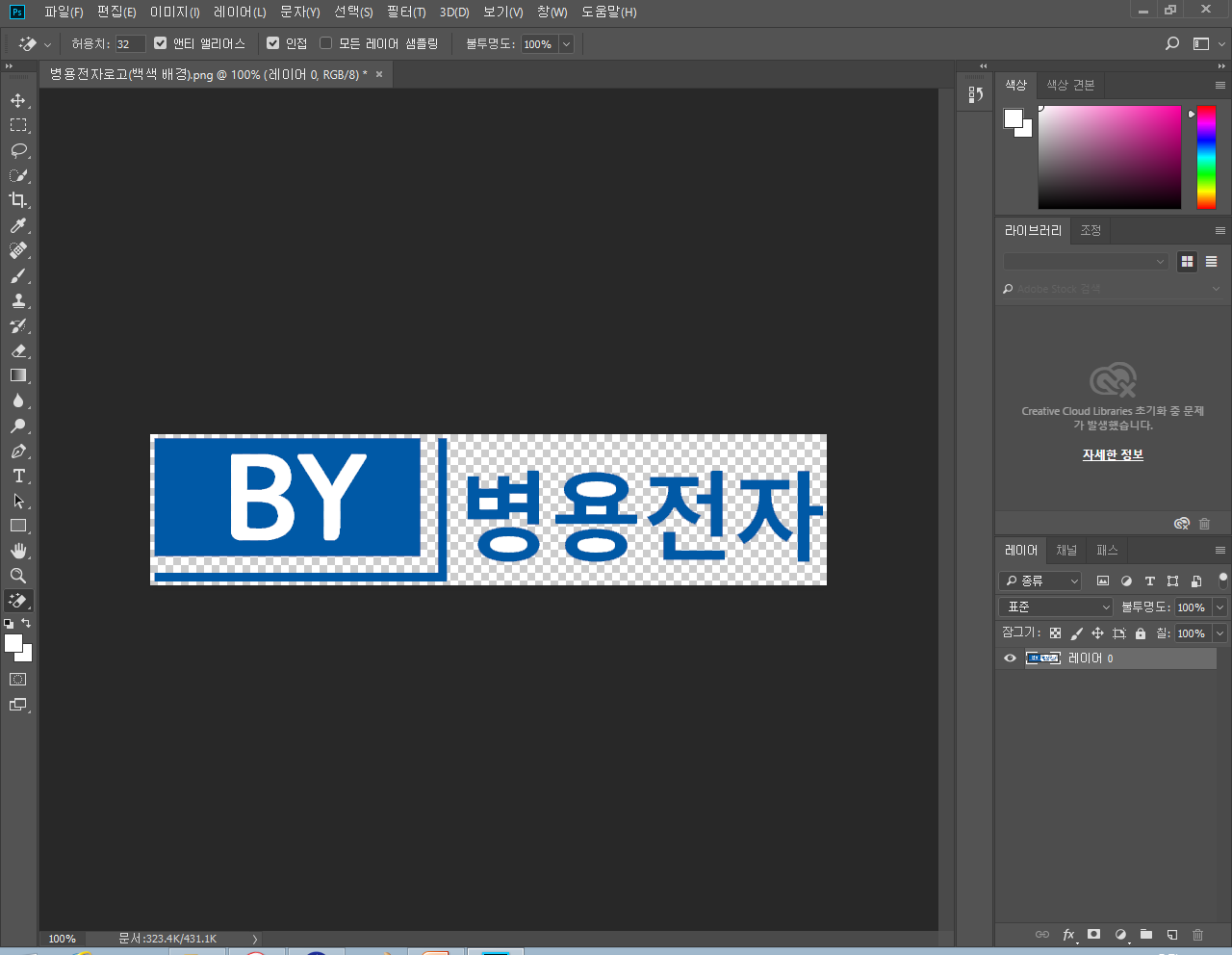Select the Lasso tool
This screenshot has width=1232, height=955.
[x=18, y=150]
